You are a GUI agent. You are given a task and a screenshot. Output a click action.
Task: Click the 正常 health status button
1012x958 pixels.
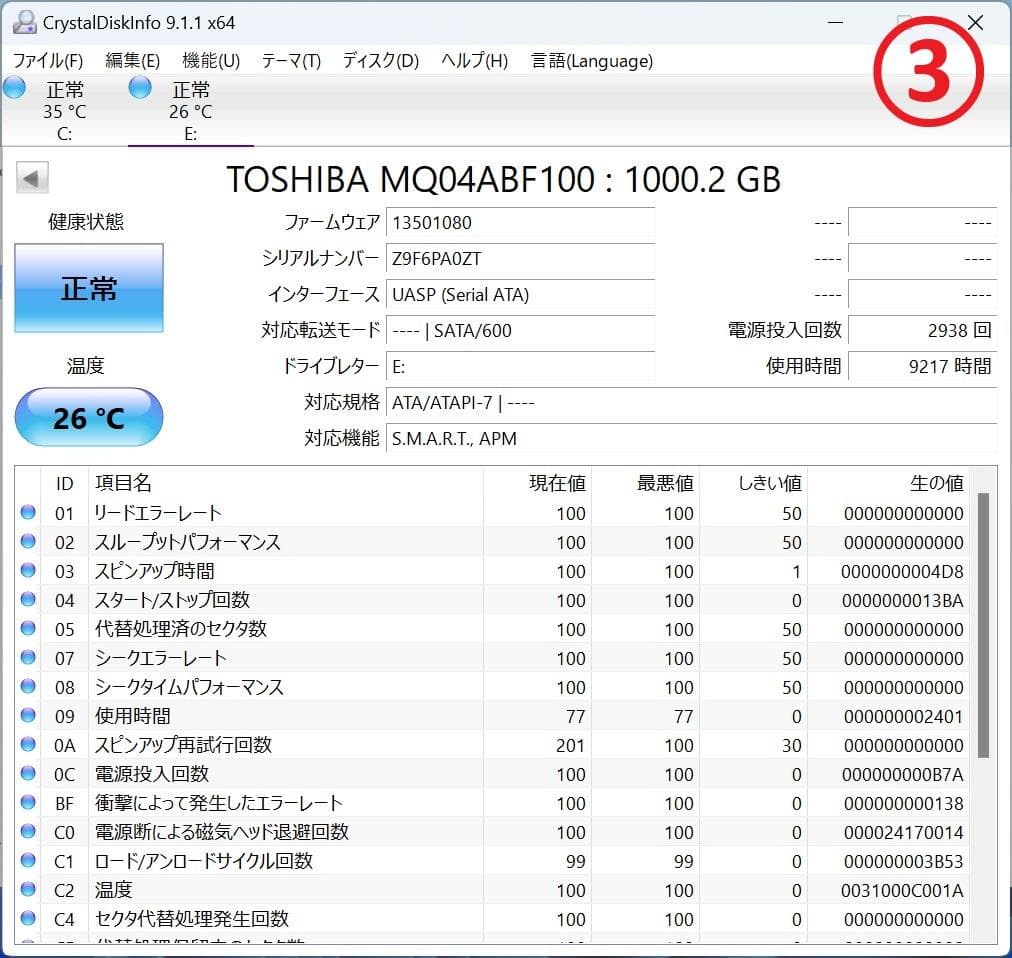click(x=88, y=289)
